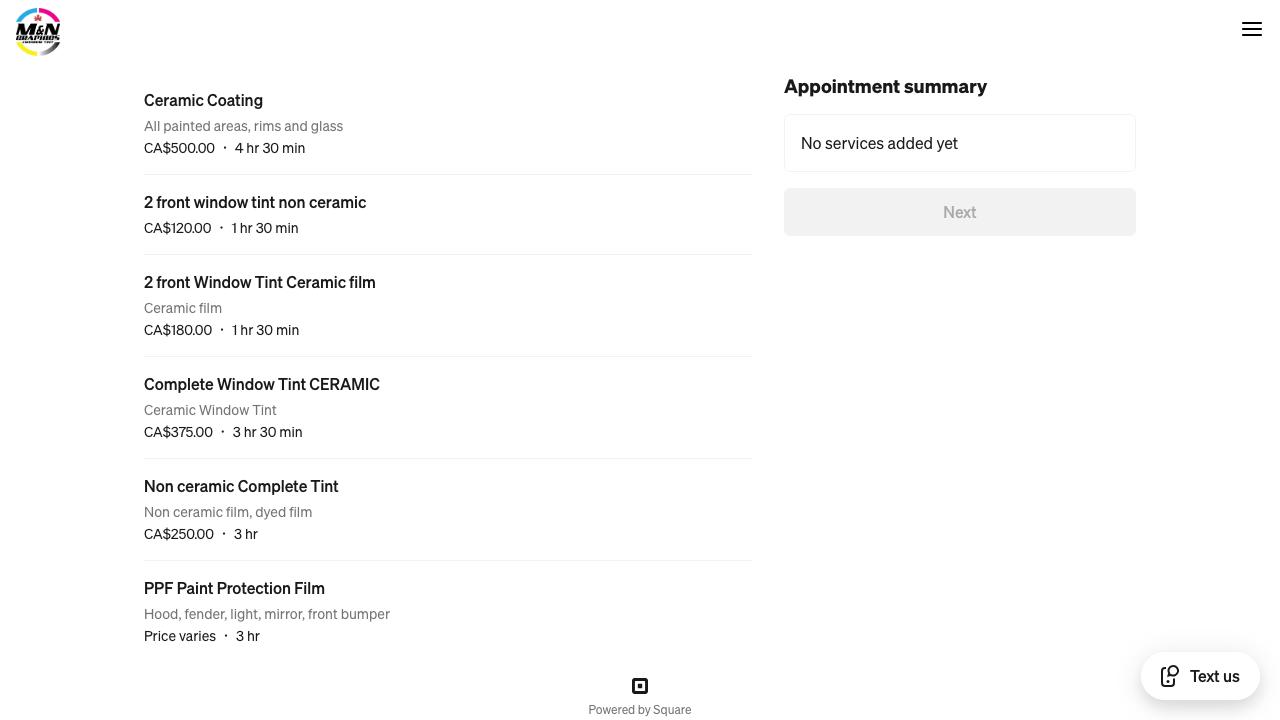Click the Text us chat icon

click(1170, 676)
